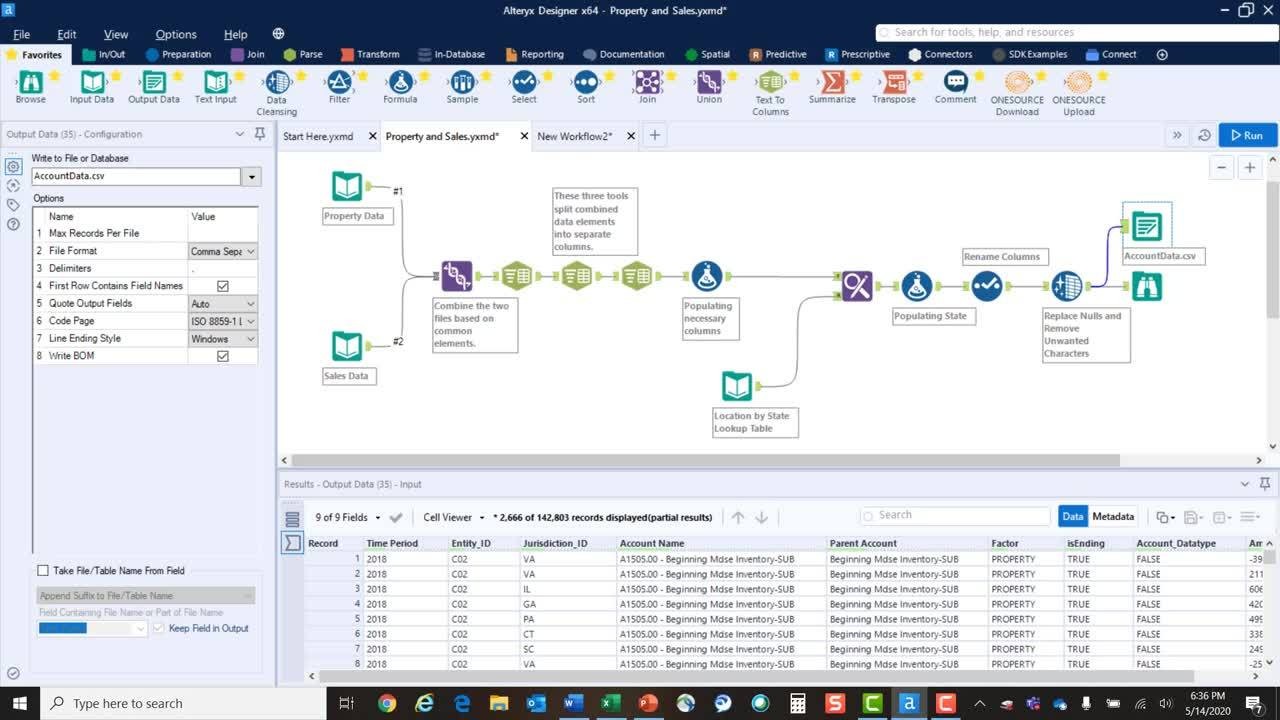Toggle the Write BOM checkbox
Viewport: 1280px width, 720px height.
tap(223, 356)
